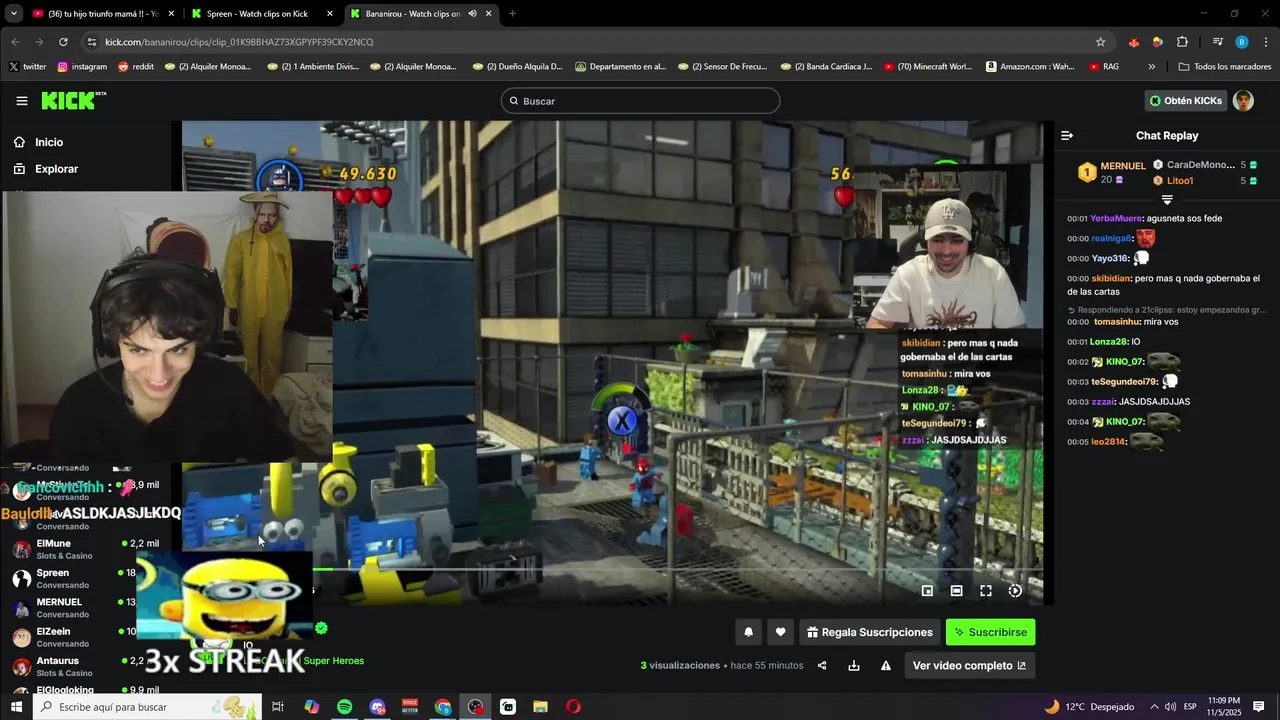1280x720 pixels.
Task: Open the twitter bookmark
Action: [x=28, y=67]
